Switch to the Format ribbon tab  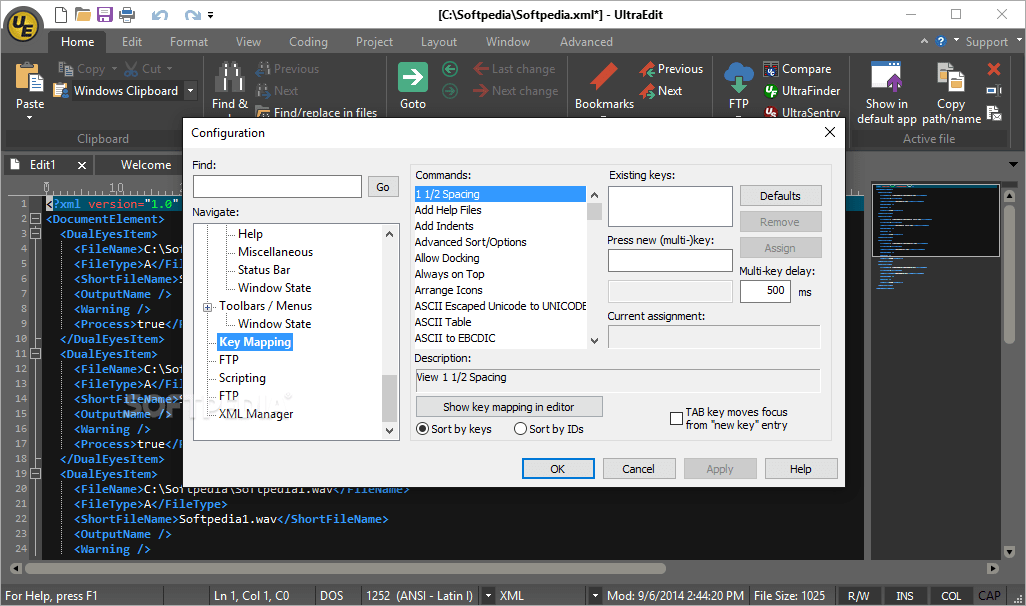point(188,41)
